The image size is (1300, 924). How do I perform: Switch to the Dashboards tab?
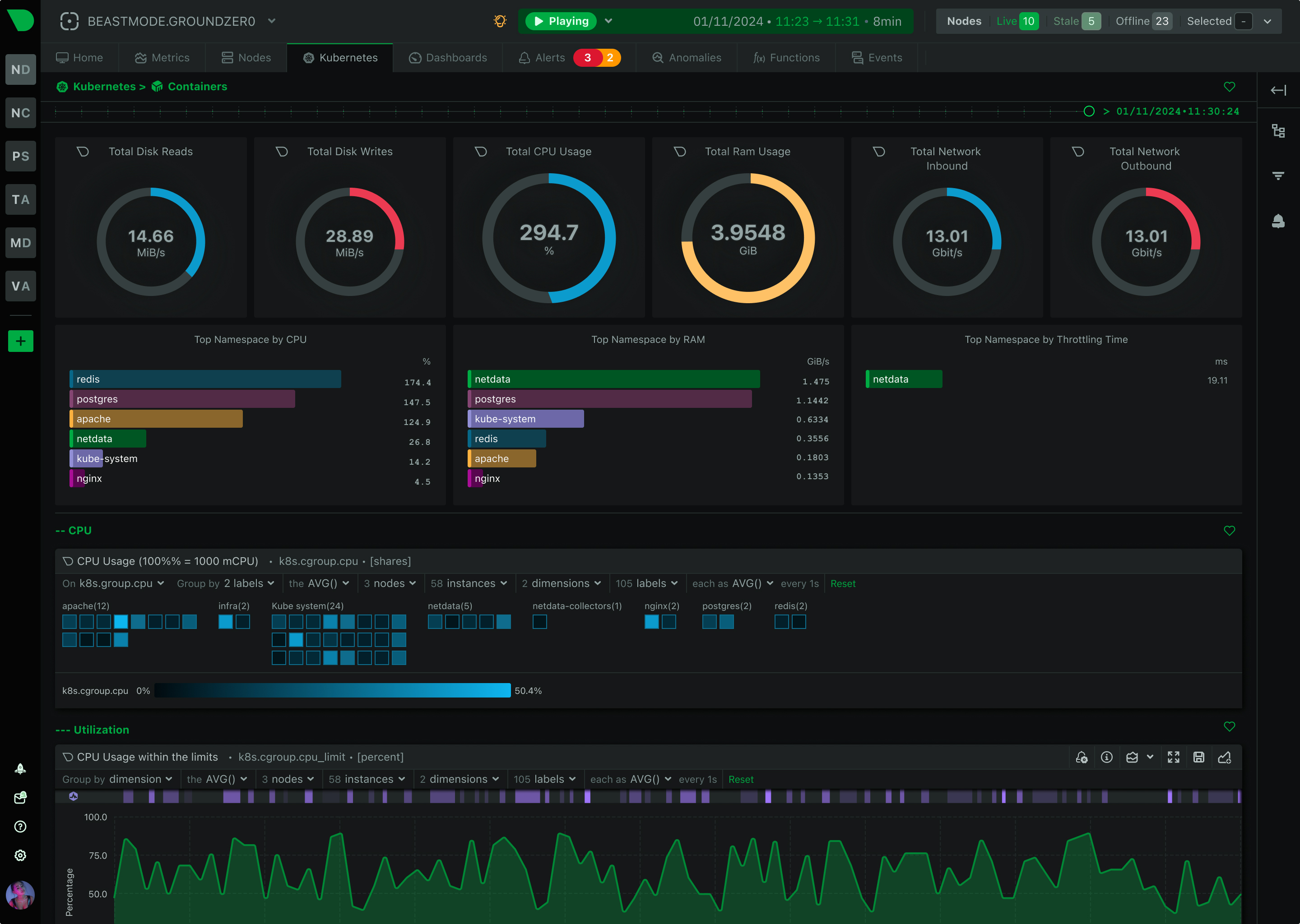448,57
